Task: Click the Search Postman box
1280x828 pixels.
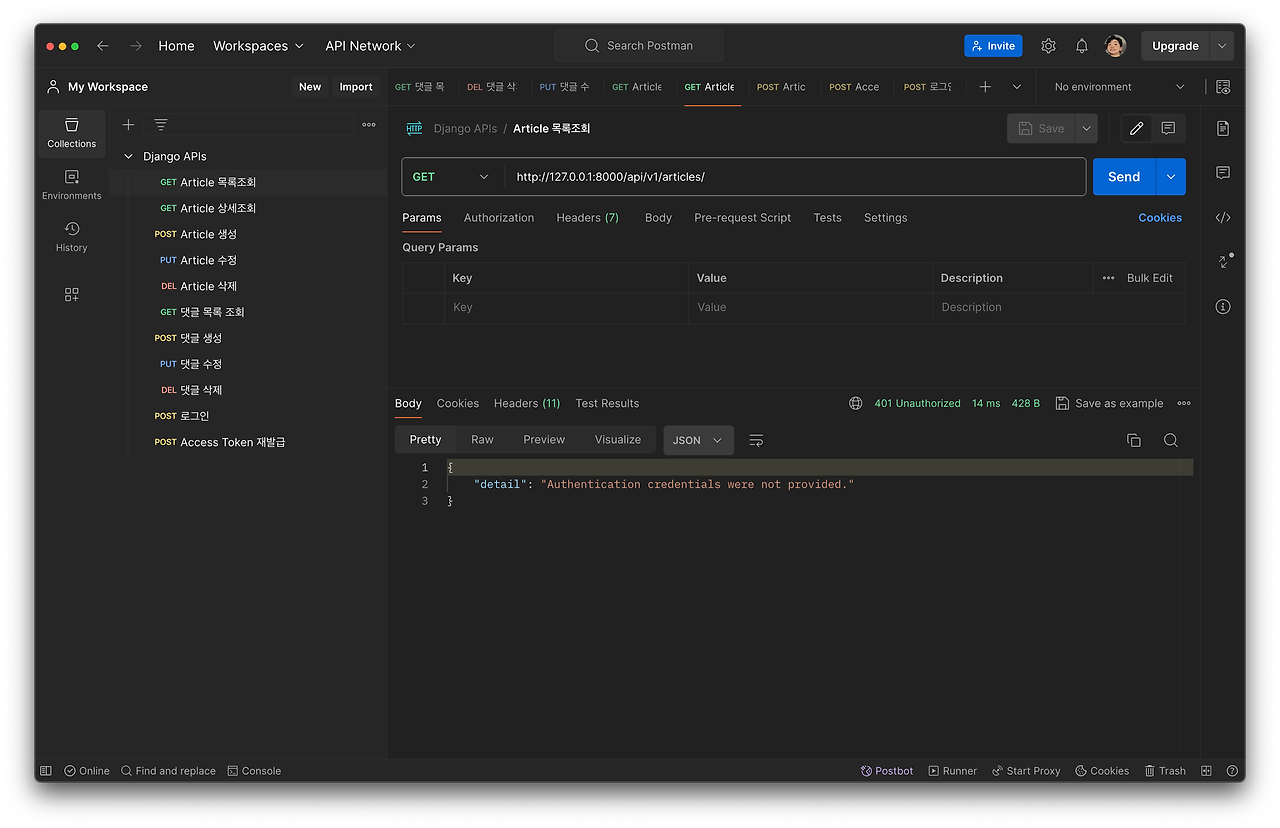Action: 639,46
